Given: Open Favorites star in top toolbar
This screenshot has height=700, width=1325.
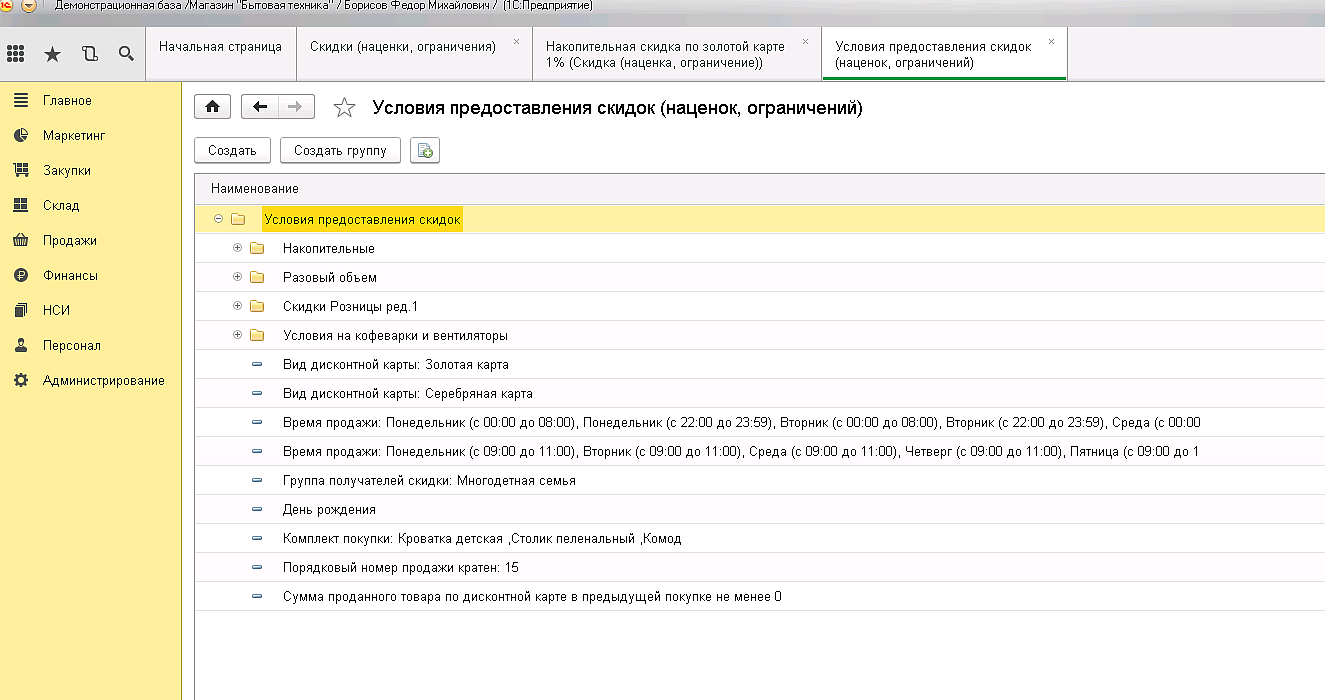Looking at the screenshot, I should coord(52,54).
